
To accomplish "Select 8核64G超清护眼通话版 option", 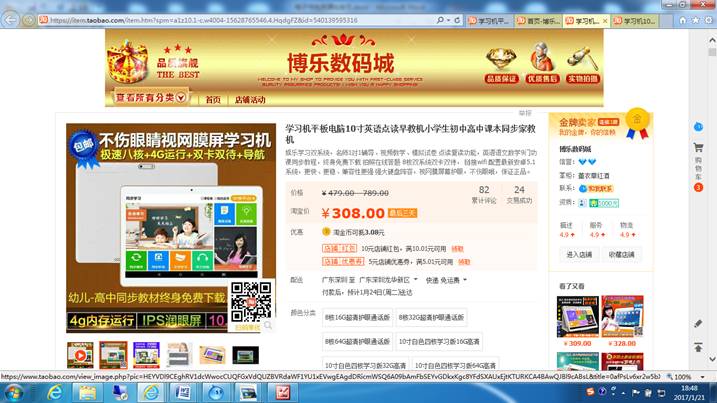I will [355, 341].
